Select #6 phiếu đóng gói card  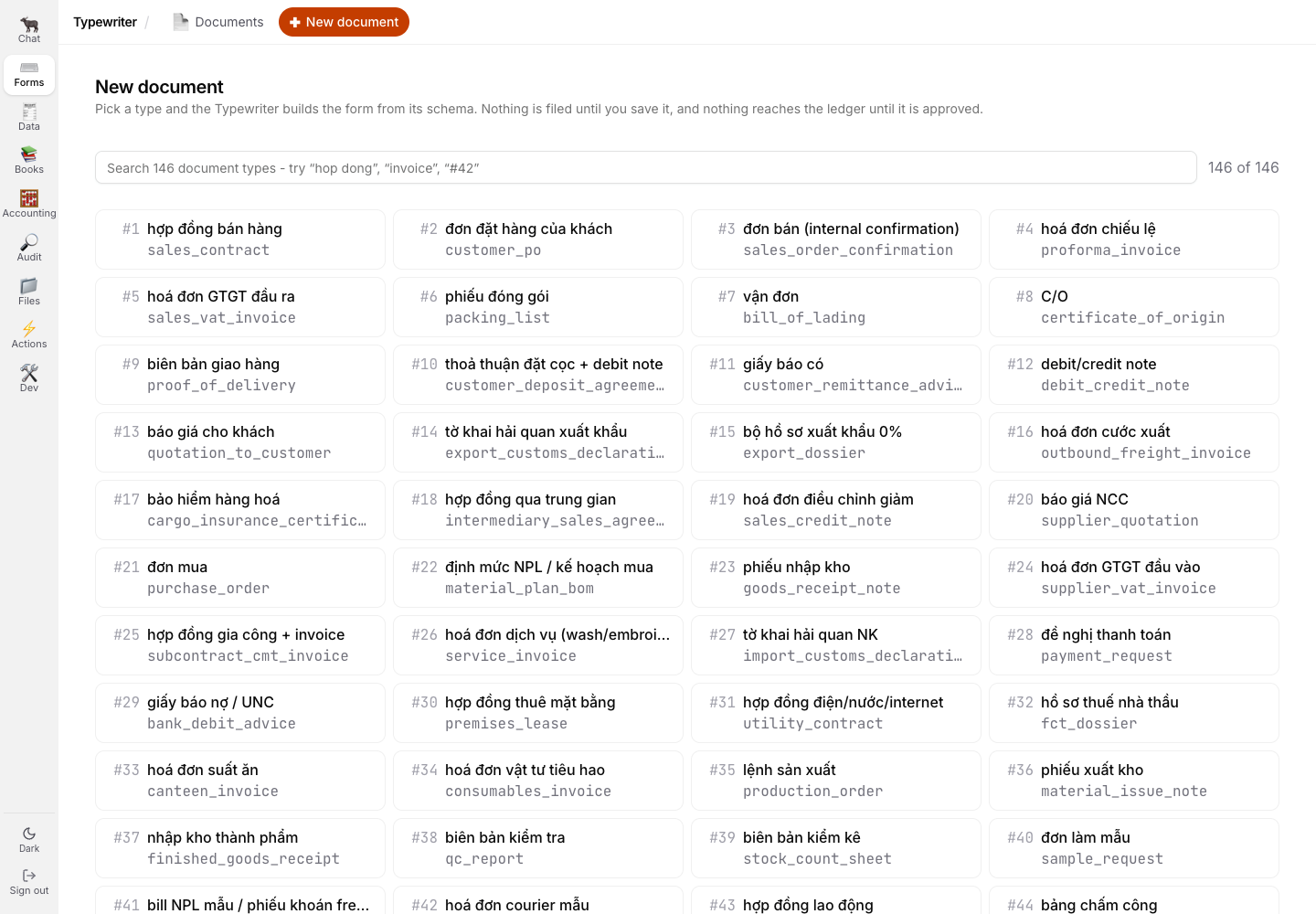pos(538,307)
